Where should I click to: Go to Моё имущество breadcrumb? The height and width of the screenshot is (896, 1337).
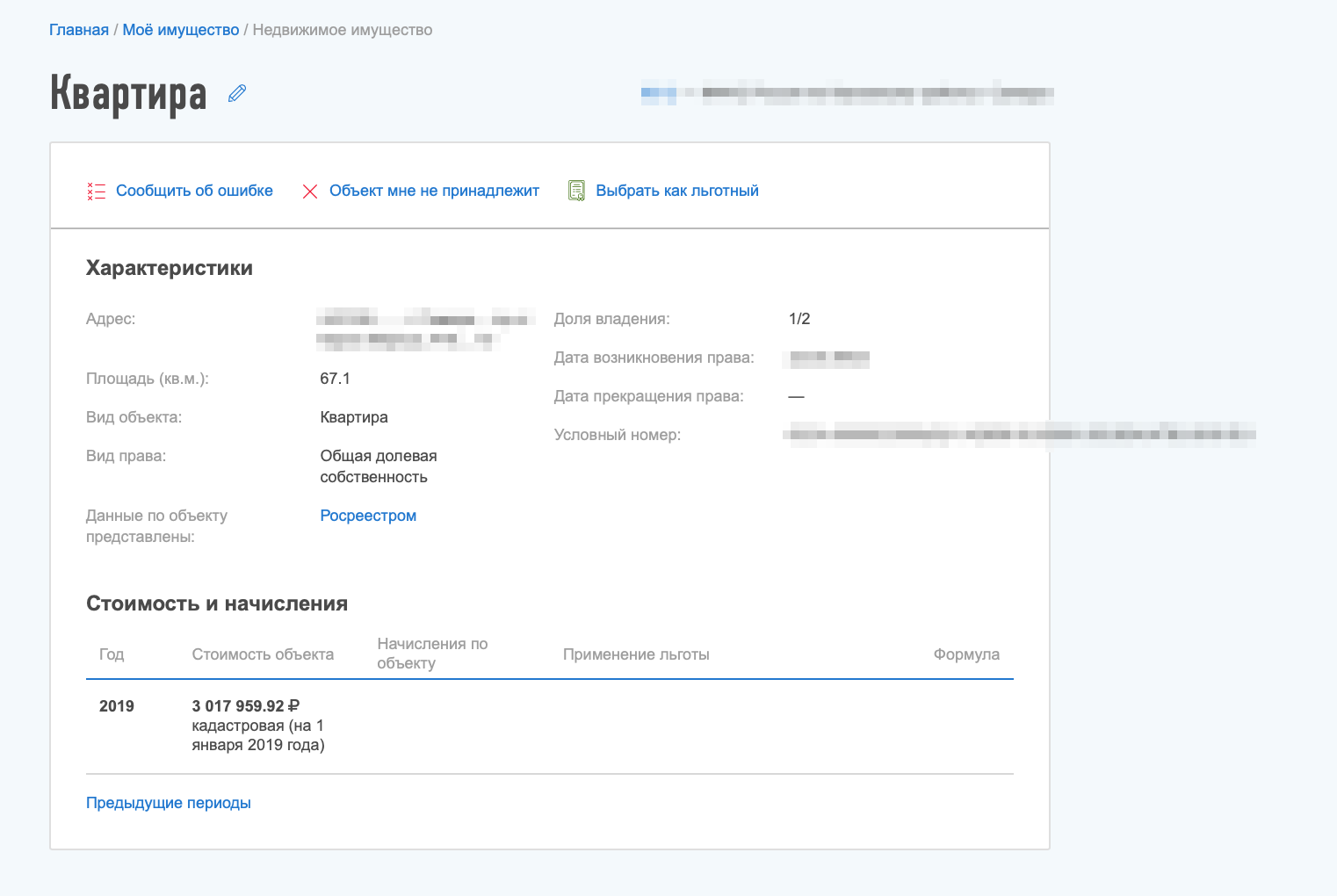tap(181, 30)
